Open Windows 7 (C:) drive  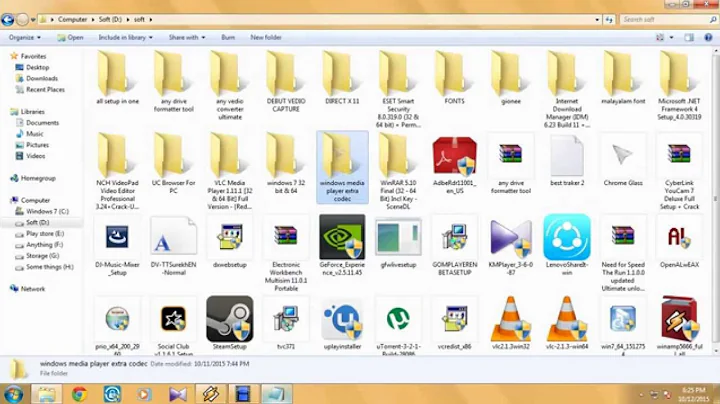click(47, 211)
